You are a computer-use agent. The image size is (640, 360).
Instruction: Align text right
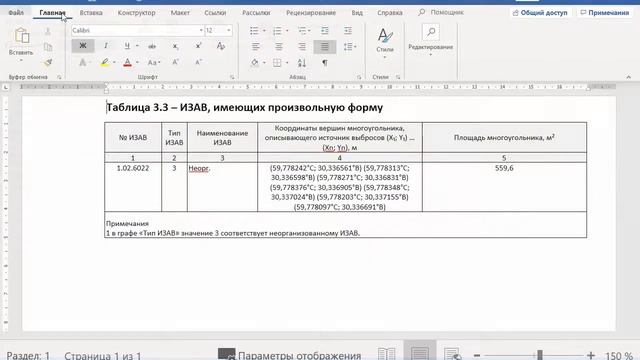302,47
